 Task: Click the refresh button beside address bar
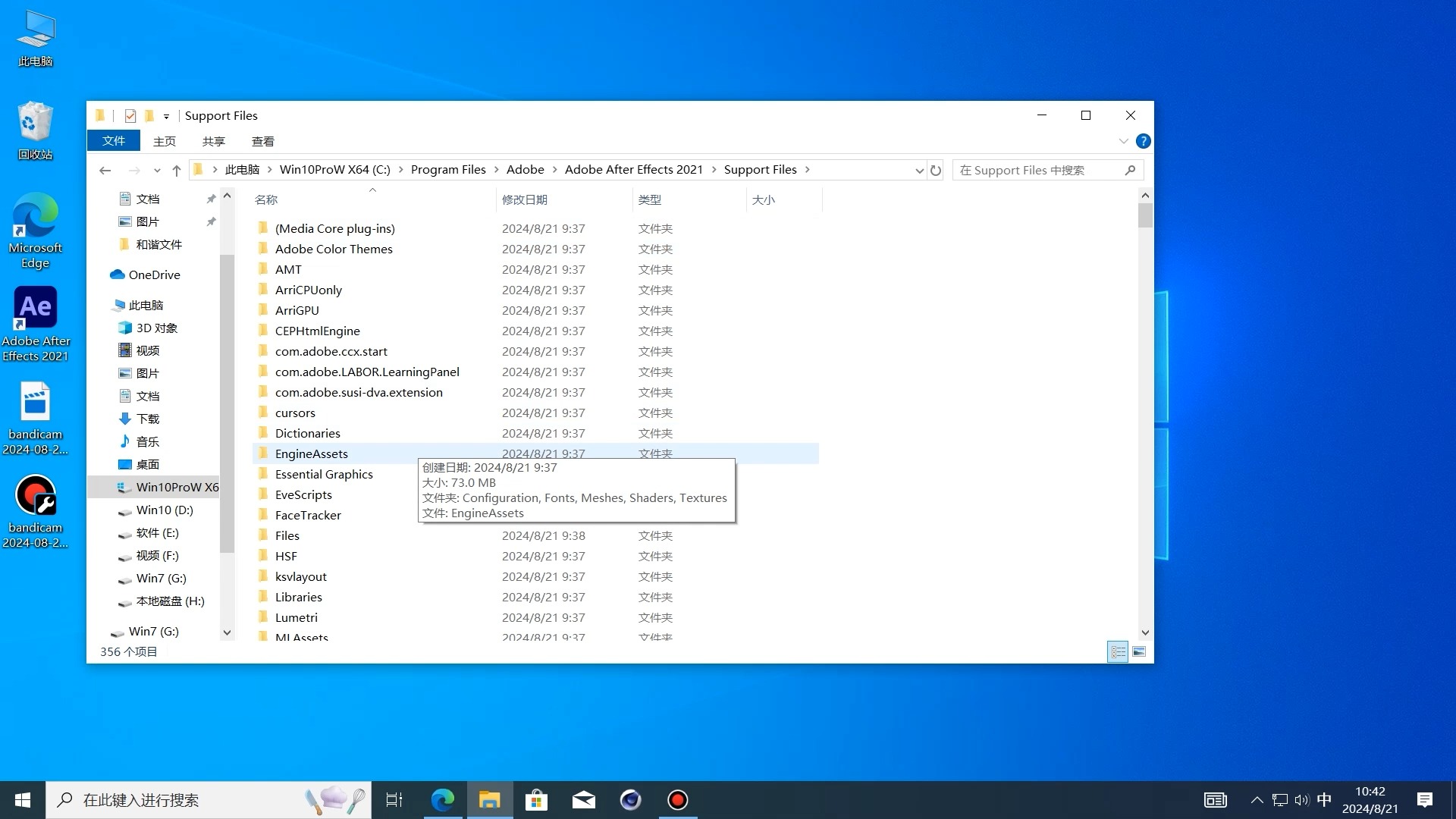click(x=936, y=171)
